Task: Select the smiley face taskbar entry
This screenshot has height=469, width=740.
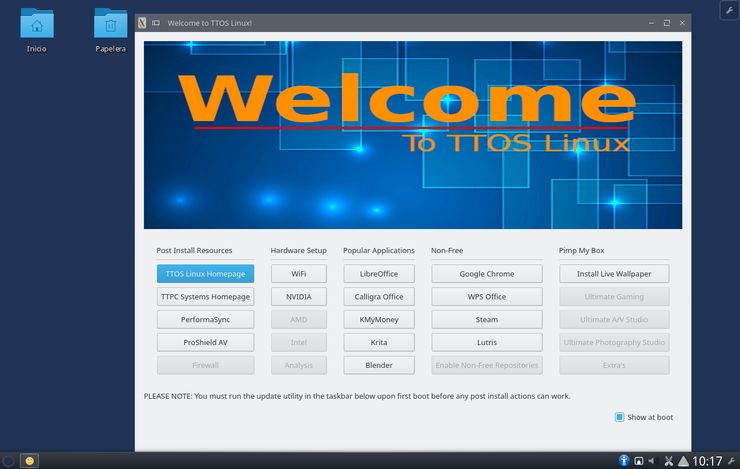Action: (x=29, y=461)
